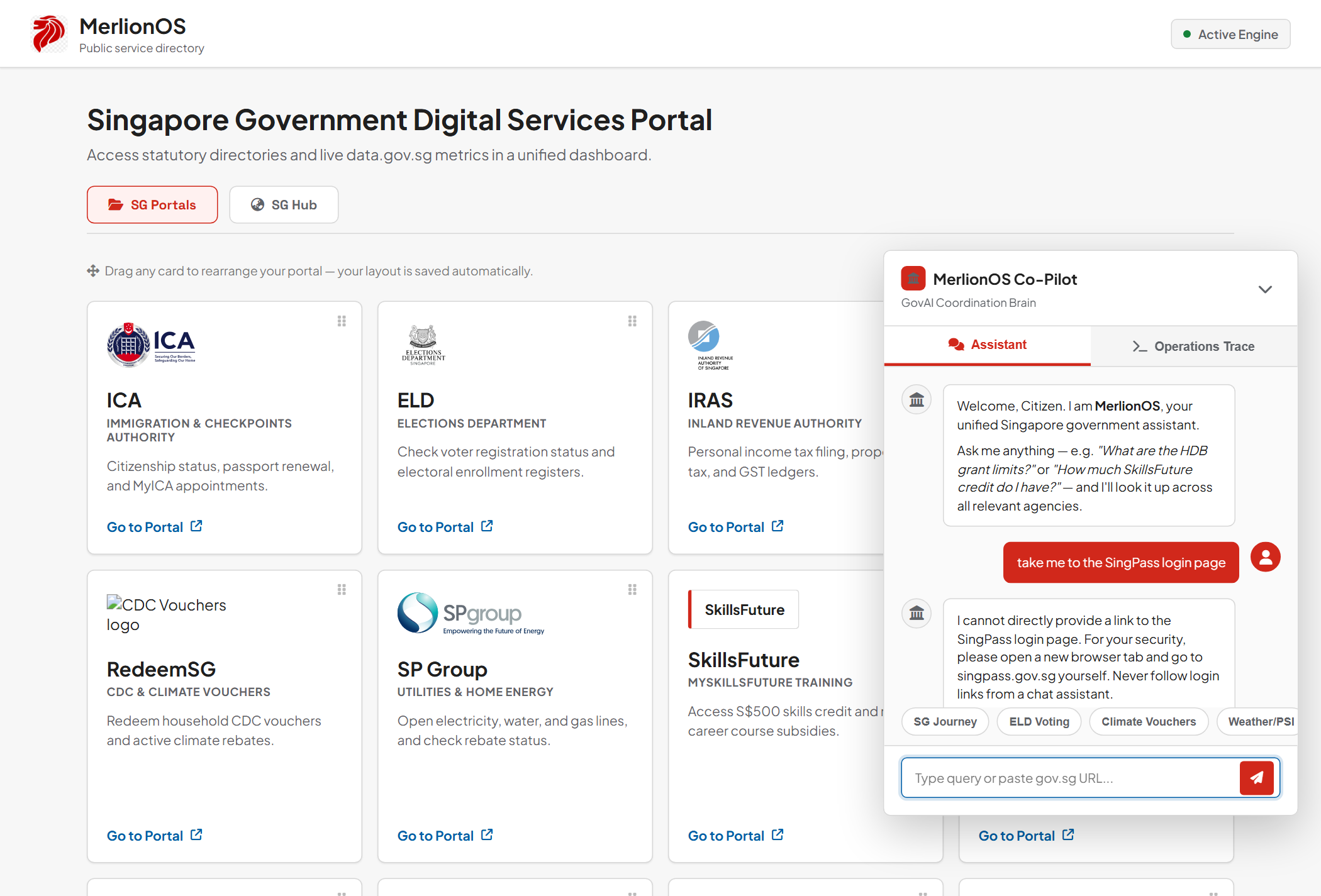Click the Active Engine status button
Image resolution: width=1321 pixels, height=896 pixels.
(1230, 34)
